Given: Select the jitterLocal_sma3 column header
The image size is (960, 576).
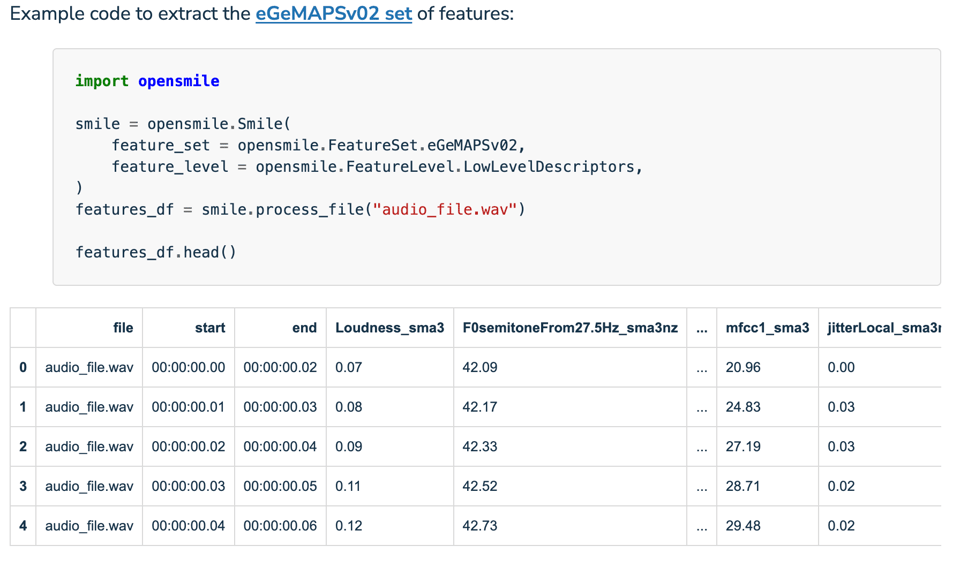Looking at the screenshot, I should [x=881, y=327].
